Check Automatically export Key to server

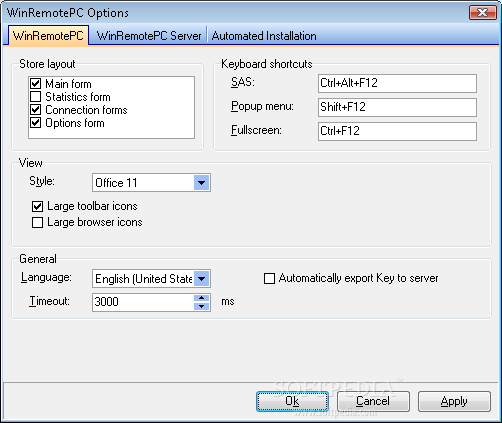269,278
